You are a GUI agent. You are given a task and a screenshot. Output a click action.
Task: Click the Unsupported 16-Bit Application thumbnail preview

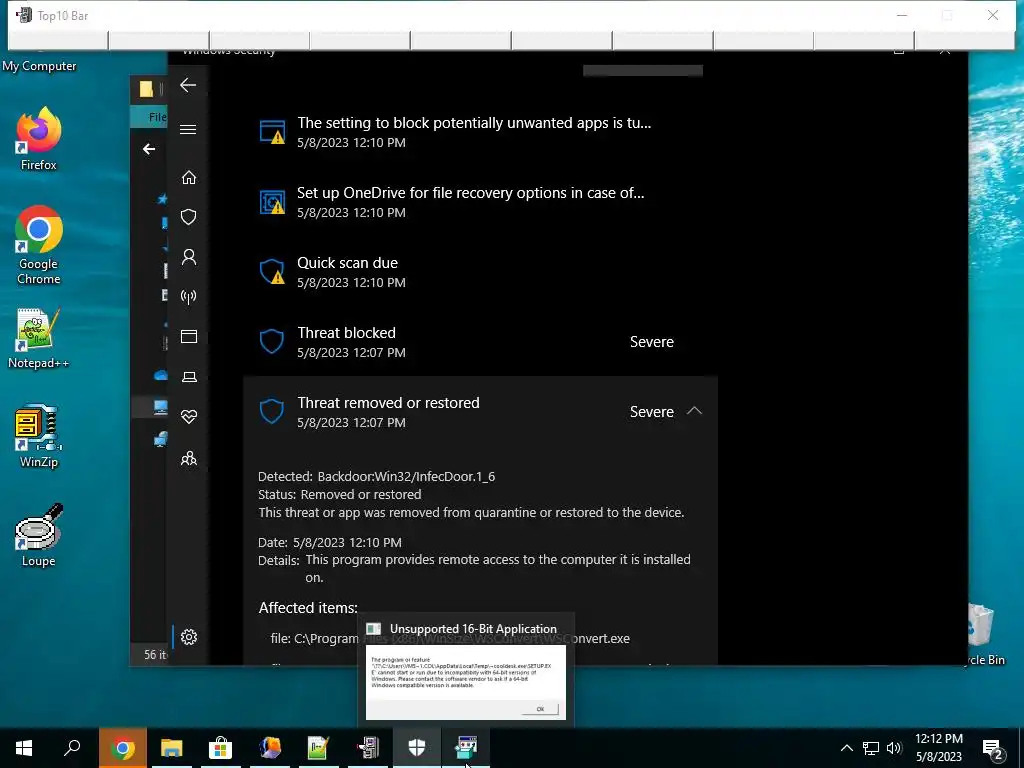pyautogui.click(x=466, y=682)
